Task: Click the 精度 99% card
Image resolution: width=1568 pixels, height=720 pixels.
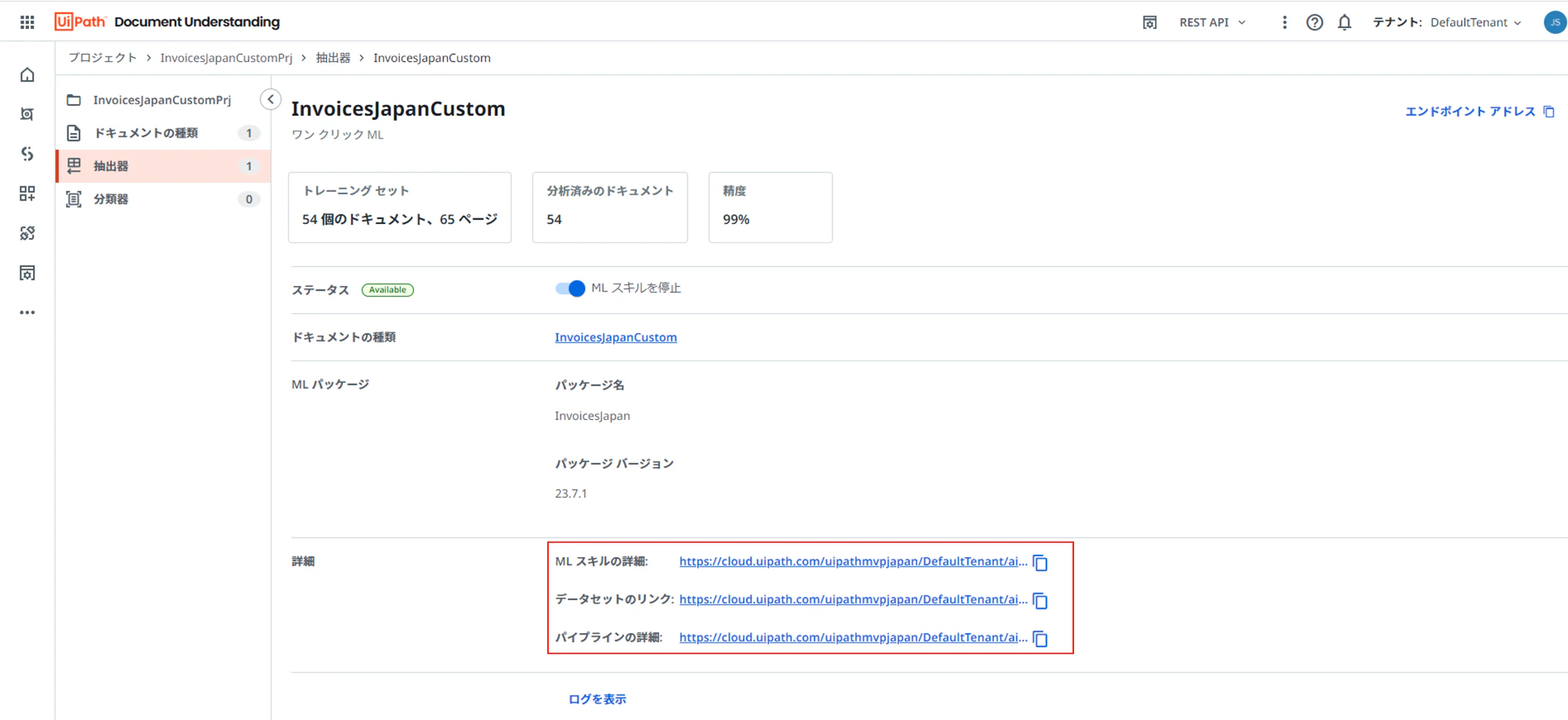Action: (771, 207)
